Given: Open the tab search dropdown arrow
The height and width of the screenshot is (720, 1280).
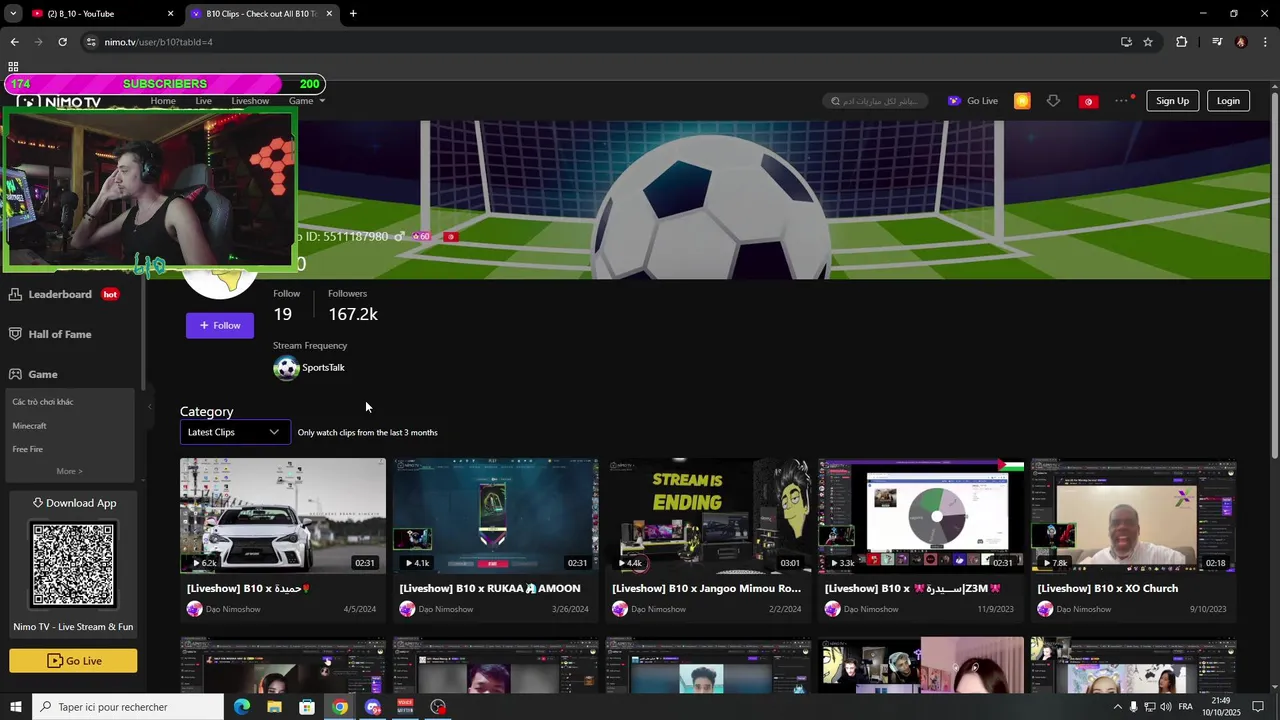Looking at the screenshot, I should coord(13,14).
